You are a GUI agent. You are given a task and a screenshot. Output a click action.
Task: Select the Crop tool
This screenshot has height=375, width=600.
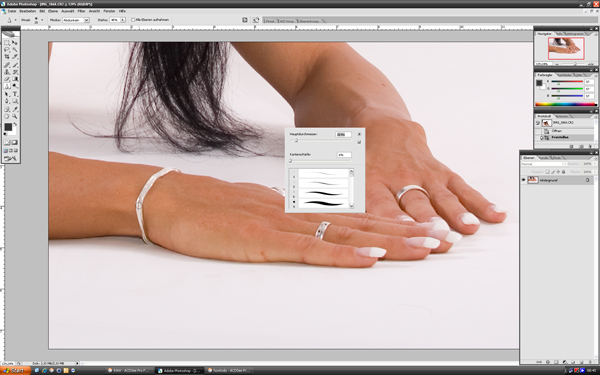coord(7,56)
